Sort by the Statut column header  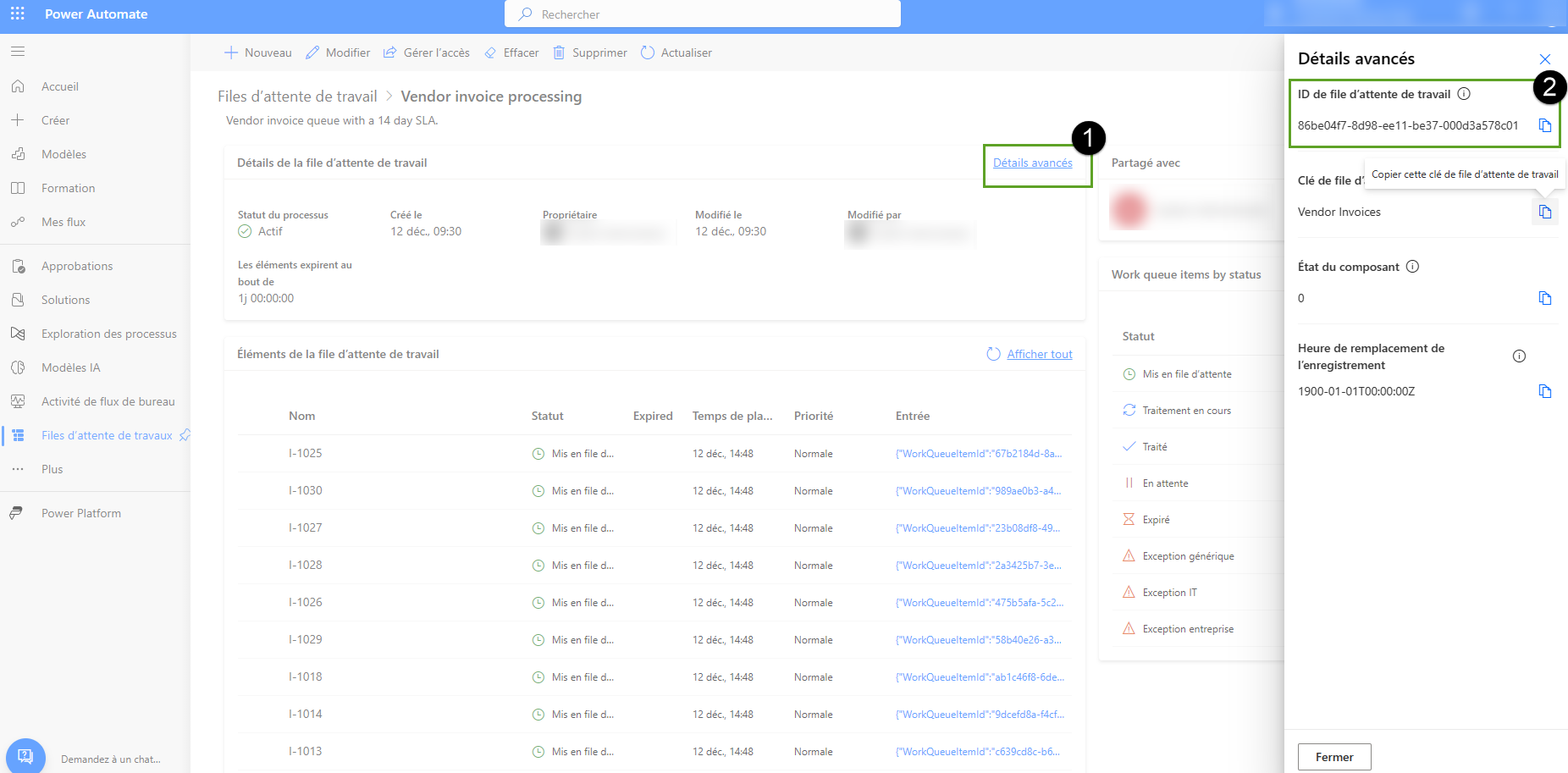pos(547,416)
